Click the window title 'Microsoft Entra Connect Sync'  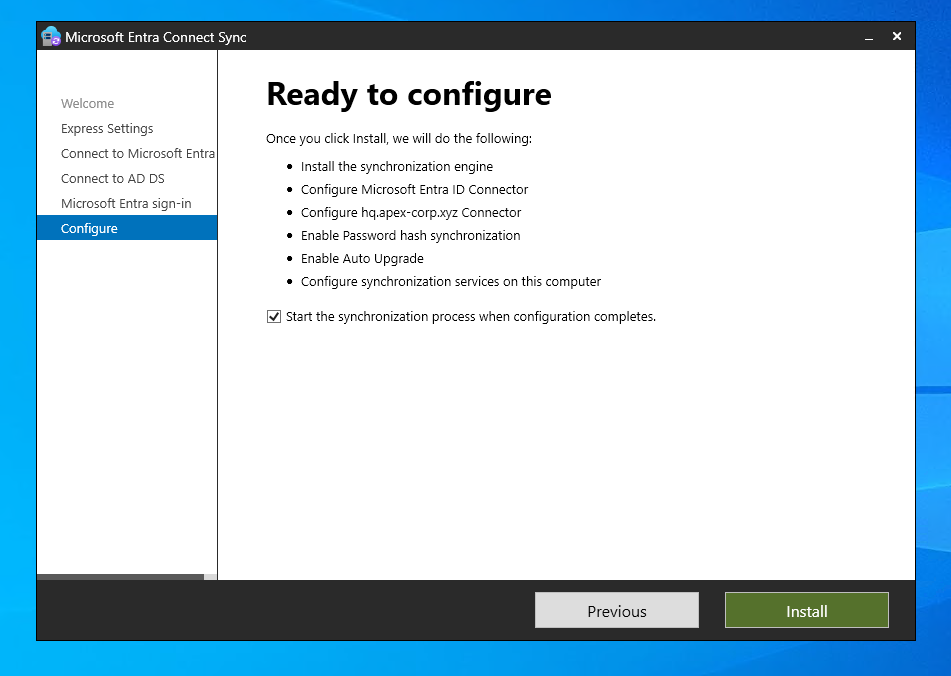(x=156, y=37)
